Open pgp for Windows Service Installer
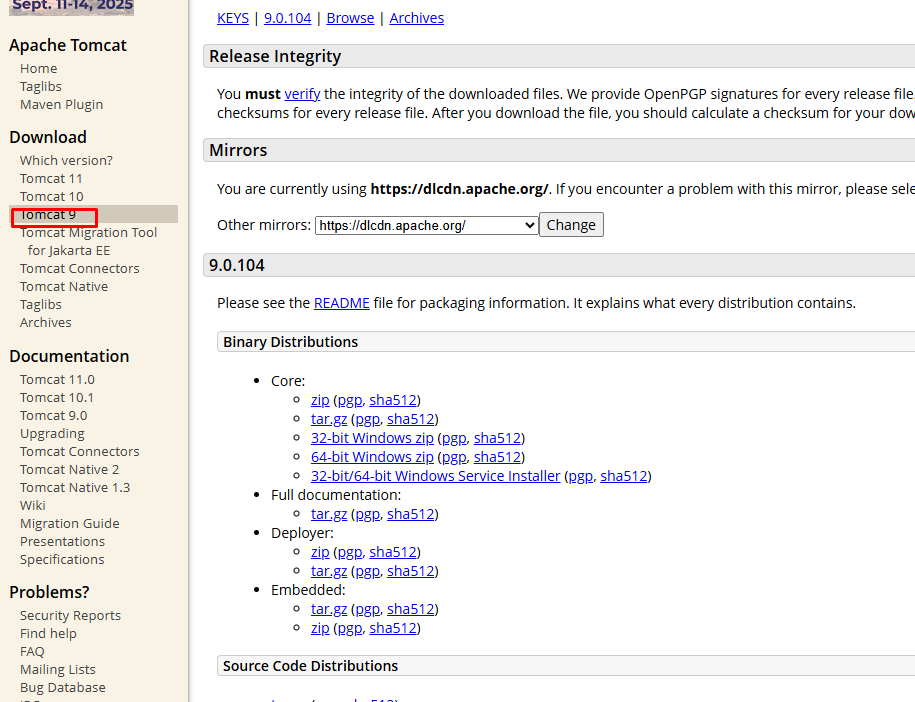Screen dimensions: 915x702 581,476
